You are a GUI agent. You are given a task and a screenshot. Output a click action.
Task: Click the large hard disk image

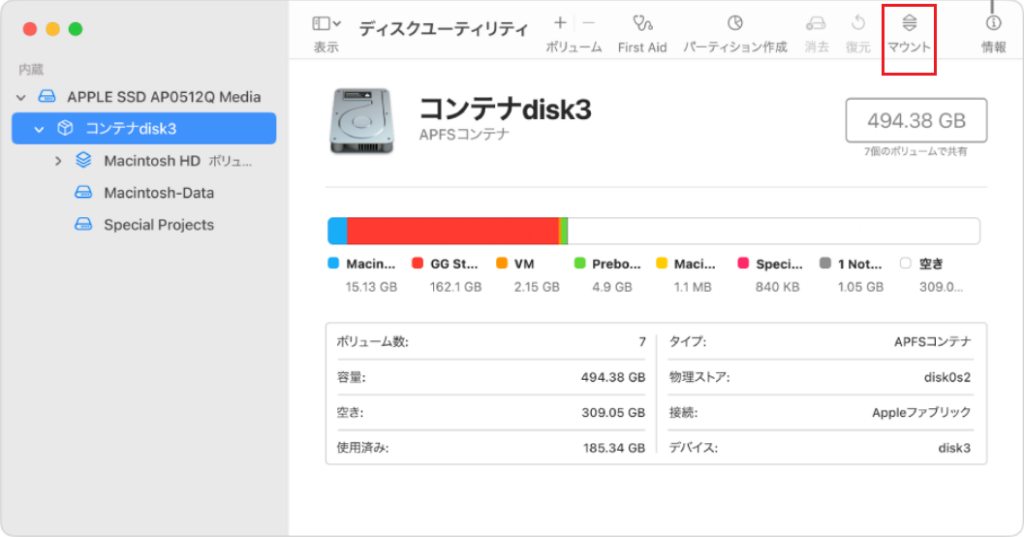point(362,122)
